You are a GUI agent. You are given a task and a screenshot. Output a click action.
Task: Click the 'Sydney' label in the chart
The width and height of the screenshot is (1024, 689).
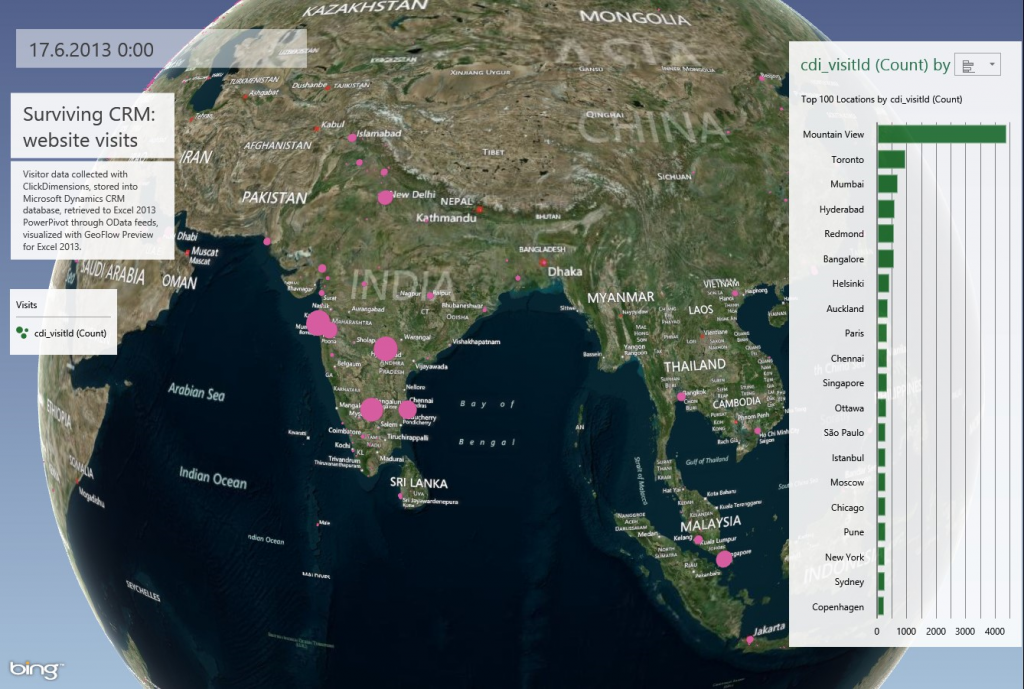850,582
